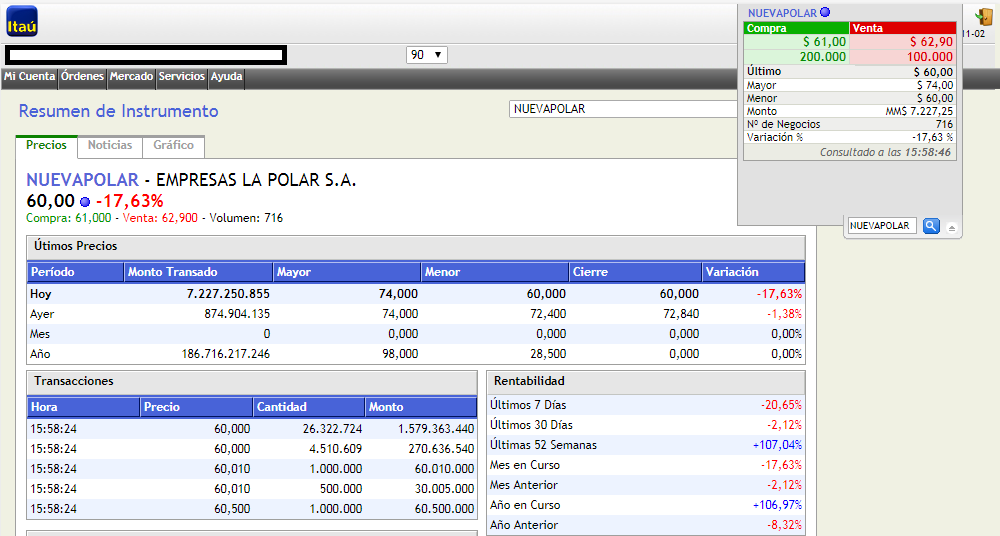Click the NUEVAPOLAR link in the widget title

pyautogui.click(x=782, y=13)
